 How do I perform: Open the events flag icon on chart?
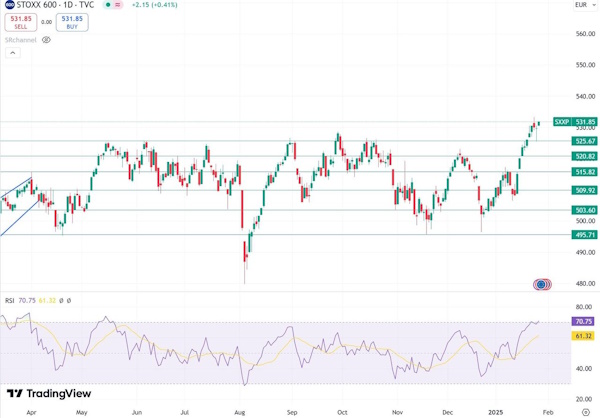pos(542,284)
